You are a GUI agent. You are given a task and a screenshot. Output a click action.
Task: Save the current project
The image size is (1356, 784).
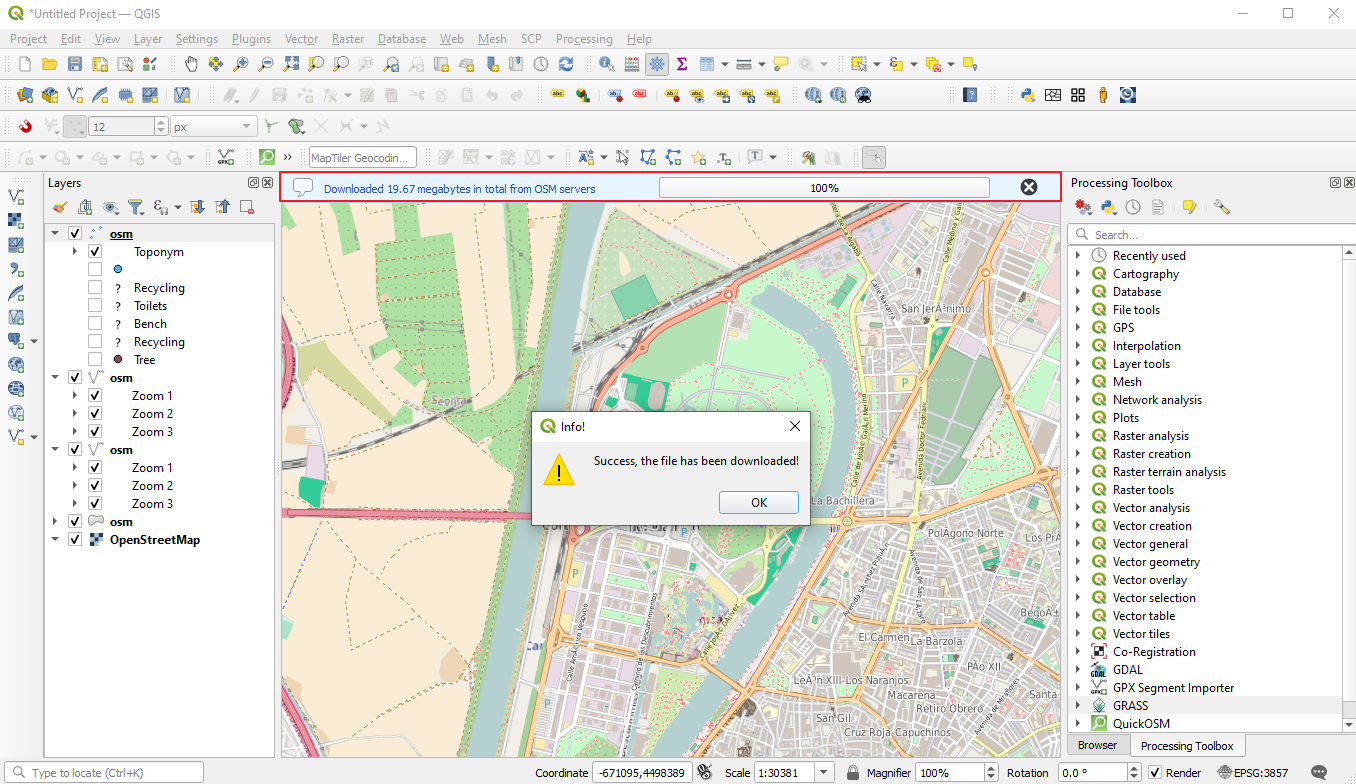coord(75,63)
